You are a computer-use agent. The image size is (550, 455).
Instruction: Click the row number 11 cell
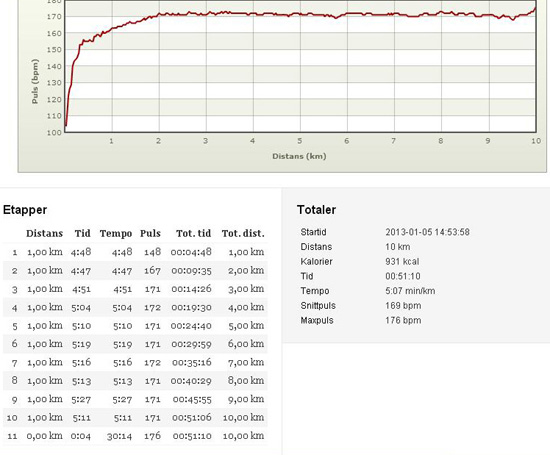12,436
